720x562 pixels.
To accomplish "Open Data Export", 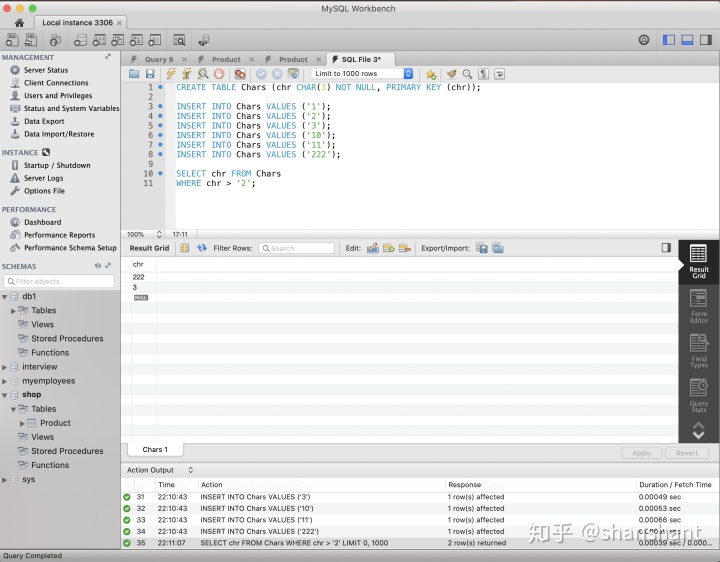I will click(x=44, y=121).
